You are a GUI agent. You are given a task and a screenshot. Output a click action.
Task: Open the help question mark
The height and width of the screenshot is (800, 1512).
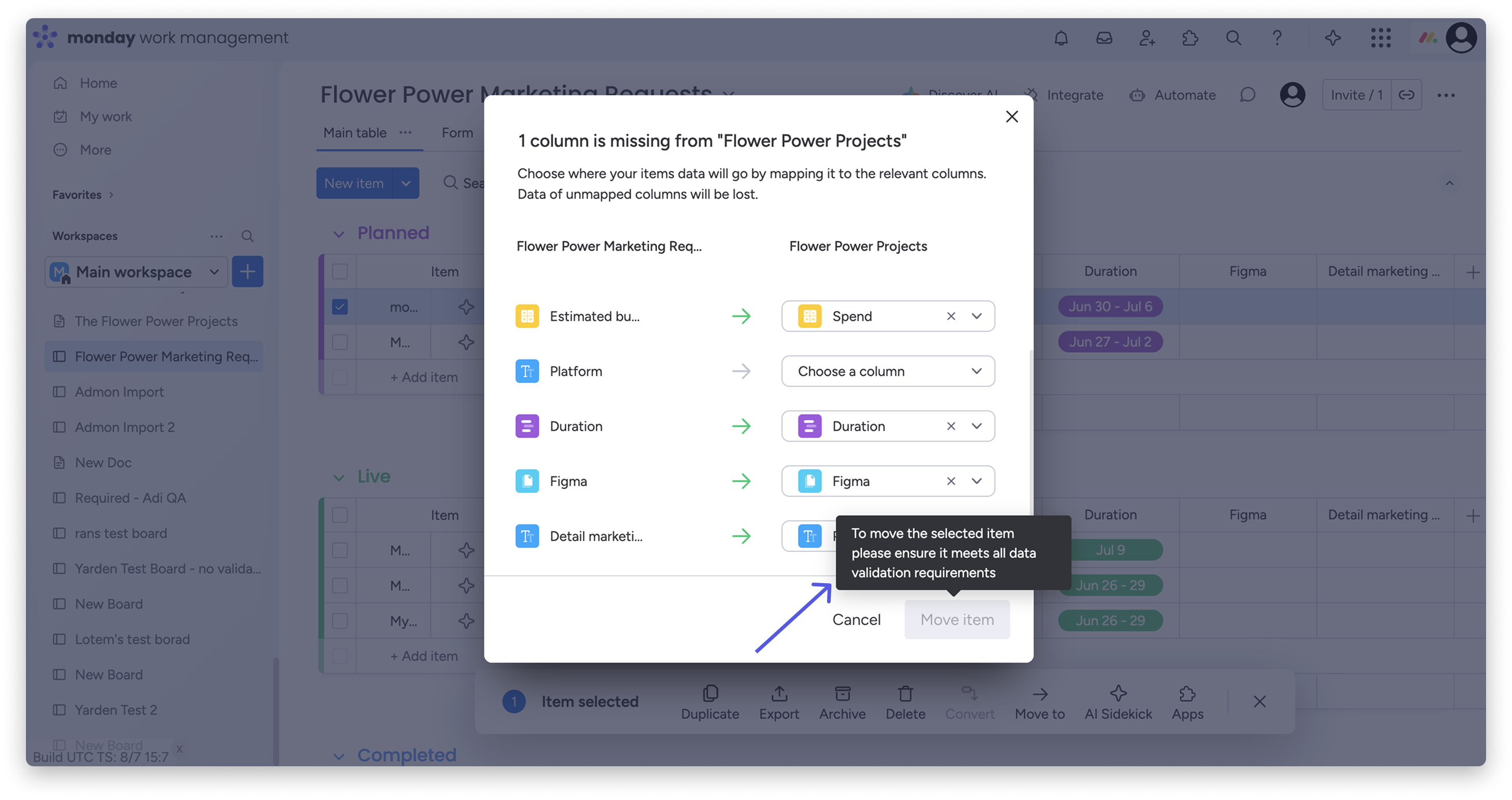pyautogui.click(x=1277, y=38)
